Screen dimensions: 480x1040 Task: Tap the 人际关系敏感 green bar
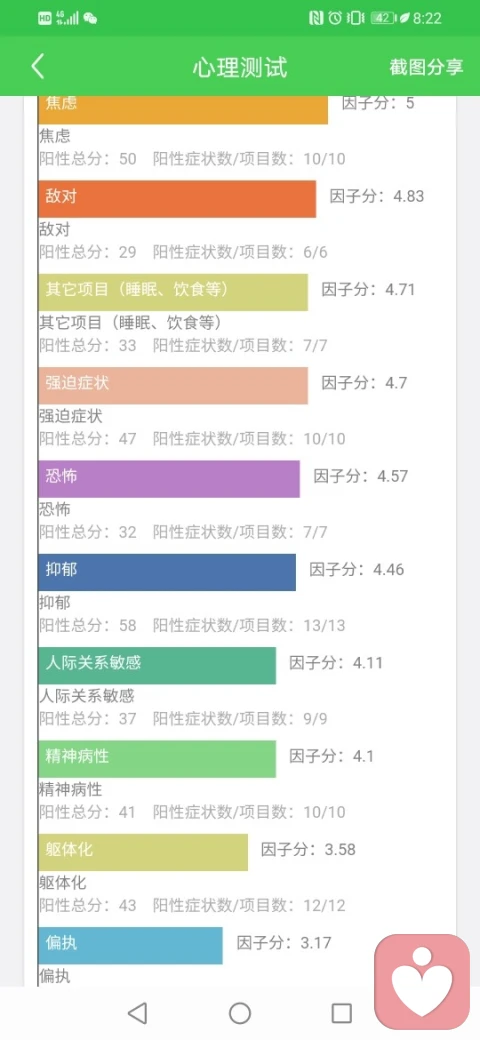tap(157, 665)
